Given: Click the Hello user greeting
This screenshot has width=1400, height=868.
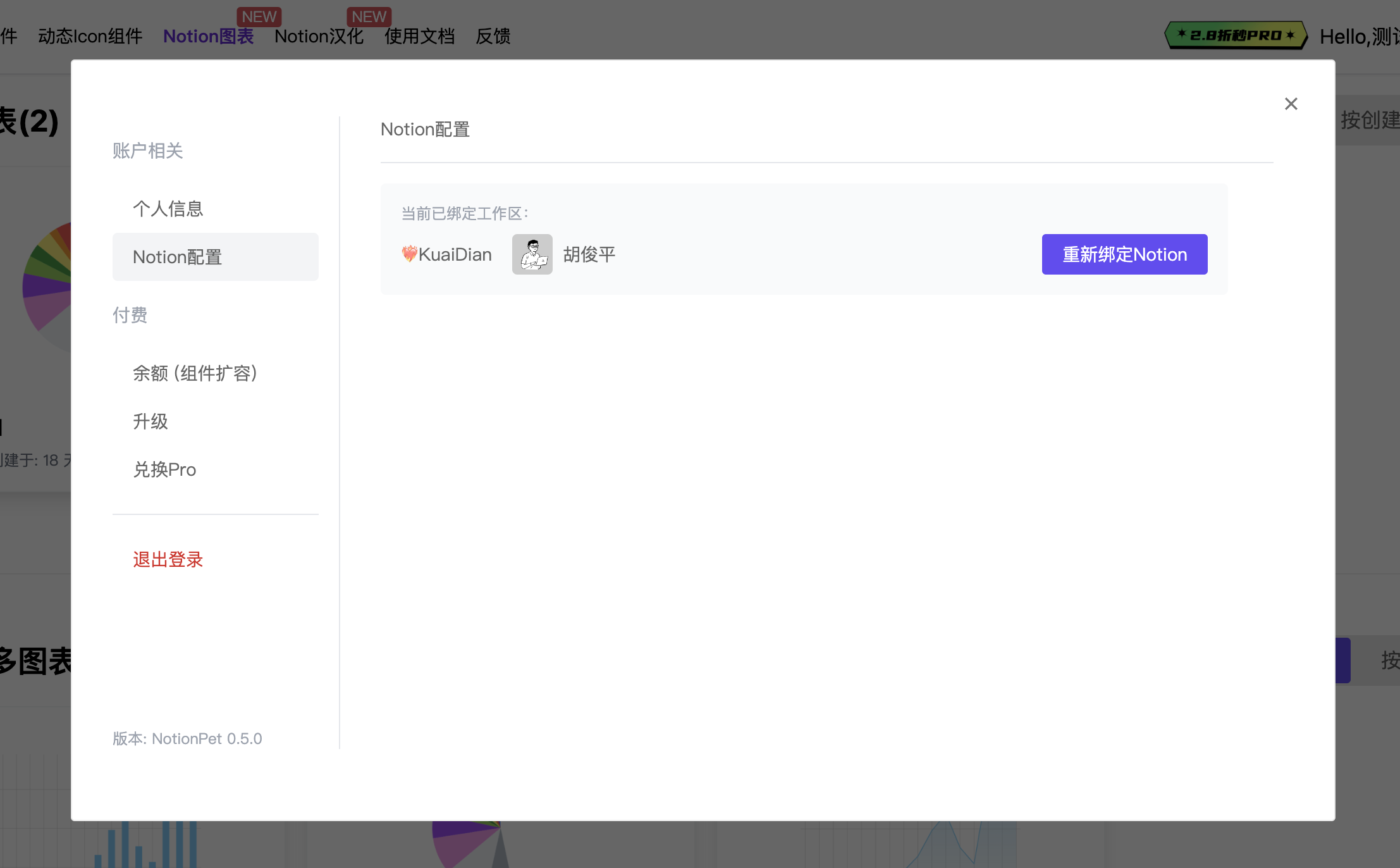Looking at the screenshot, I should tap(1360, 37).
